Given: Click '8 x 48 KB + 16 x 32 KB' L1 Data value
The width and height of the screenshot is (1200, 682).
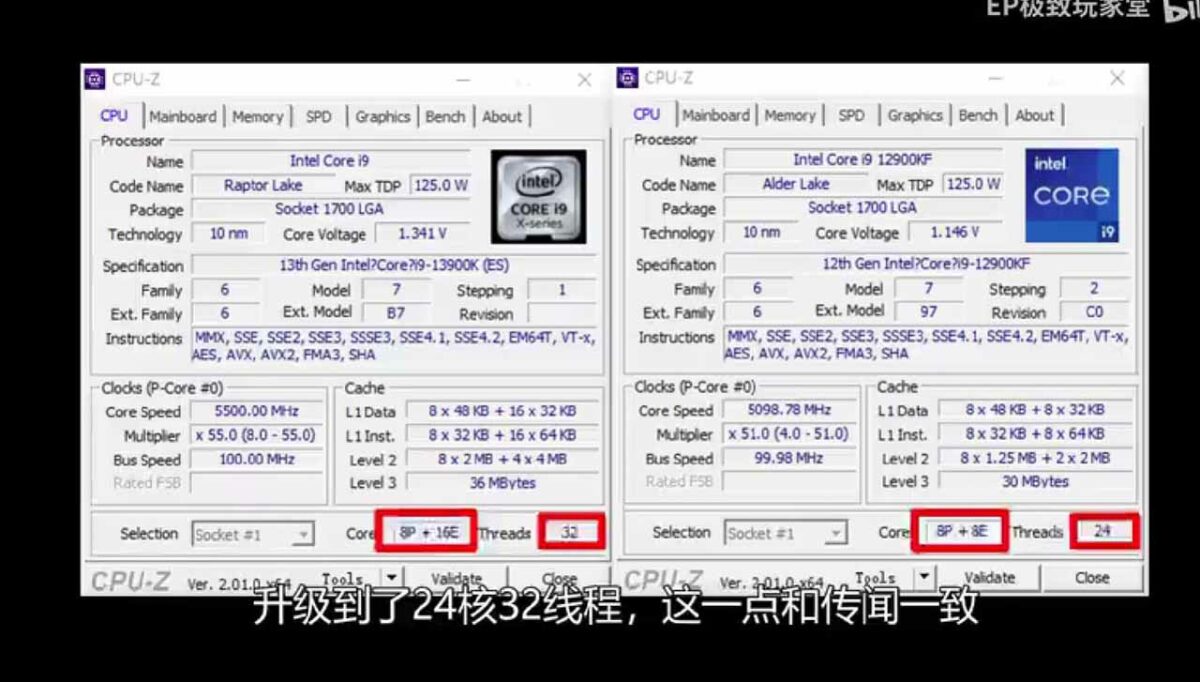Looking at the screenshot, I should tap(502, 411).
